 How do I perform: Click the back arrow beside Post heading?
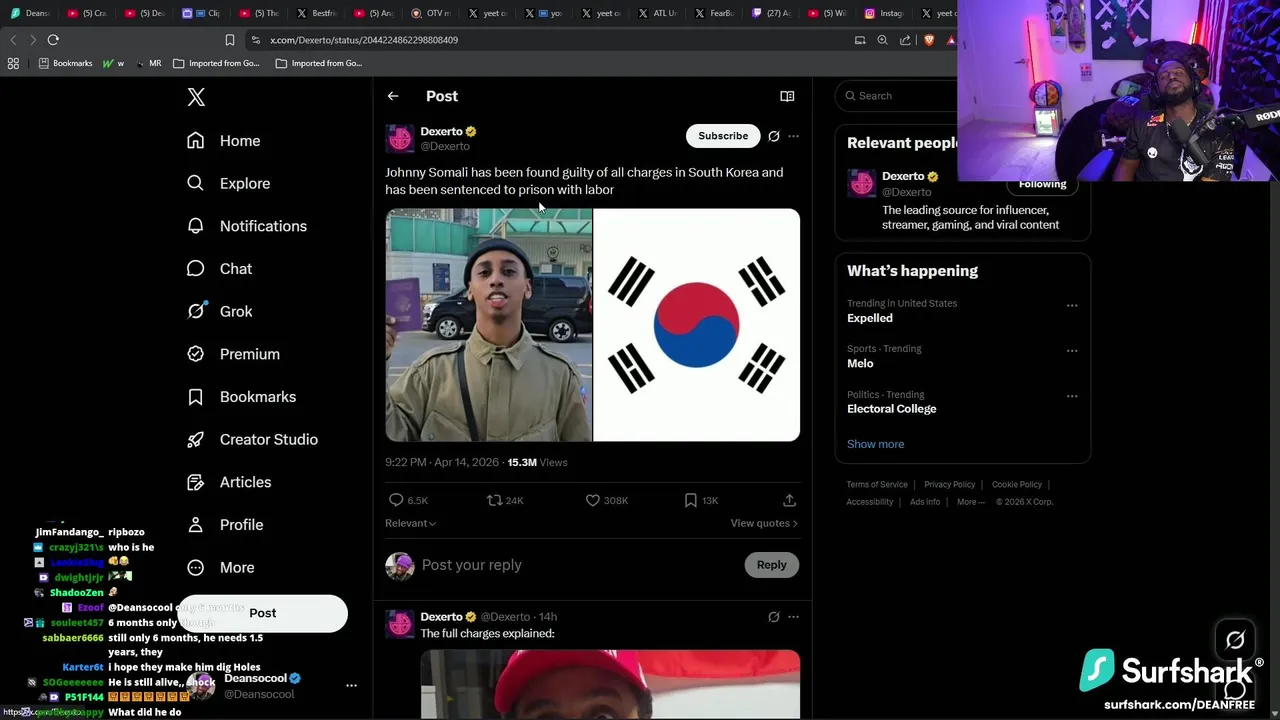pos(393,96)
